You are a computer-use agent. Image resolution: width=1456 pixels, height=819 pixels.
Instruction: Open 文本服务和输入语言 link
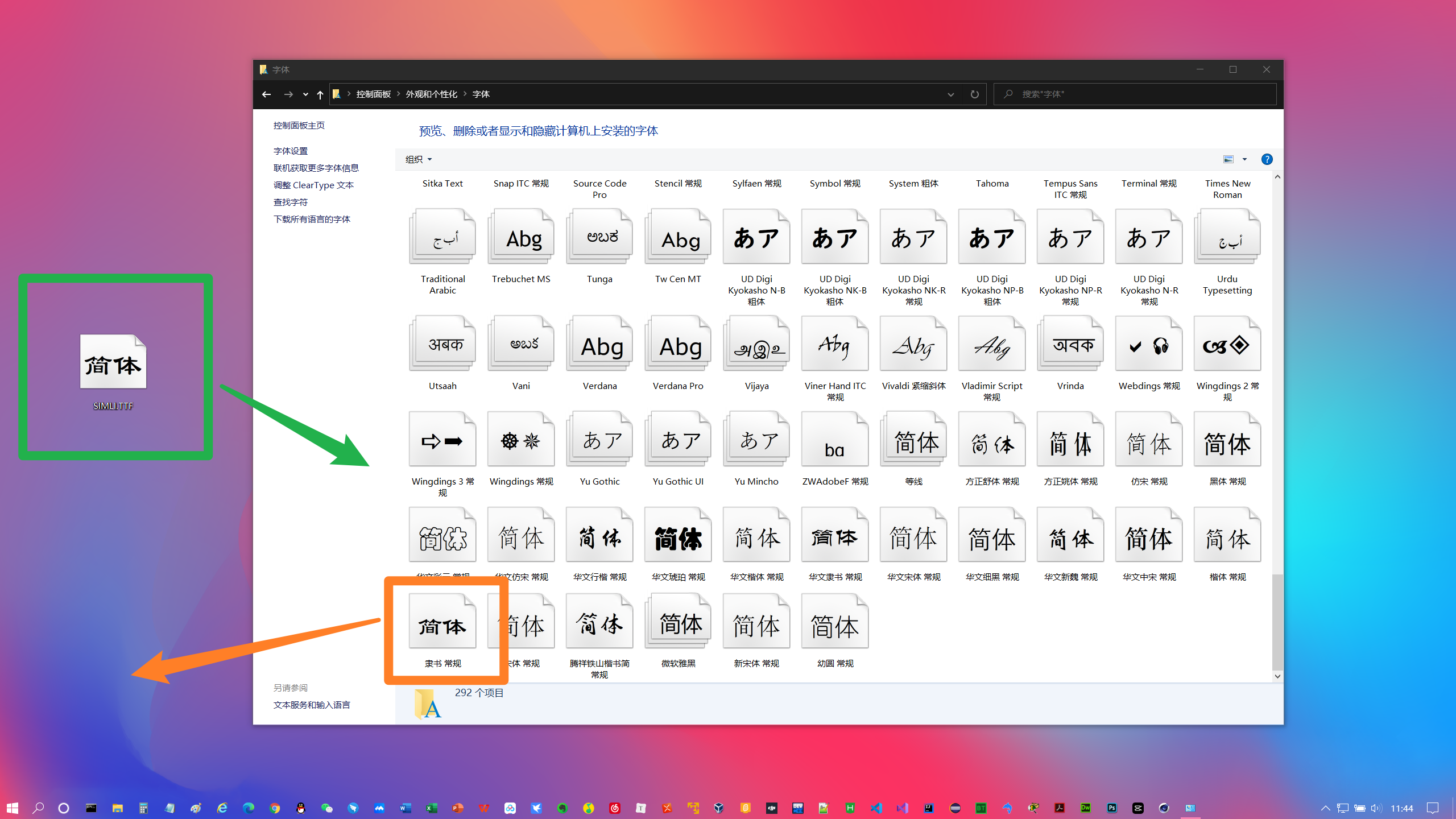pos(312,705)
